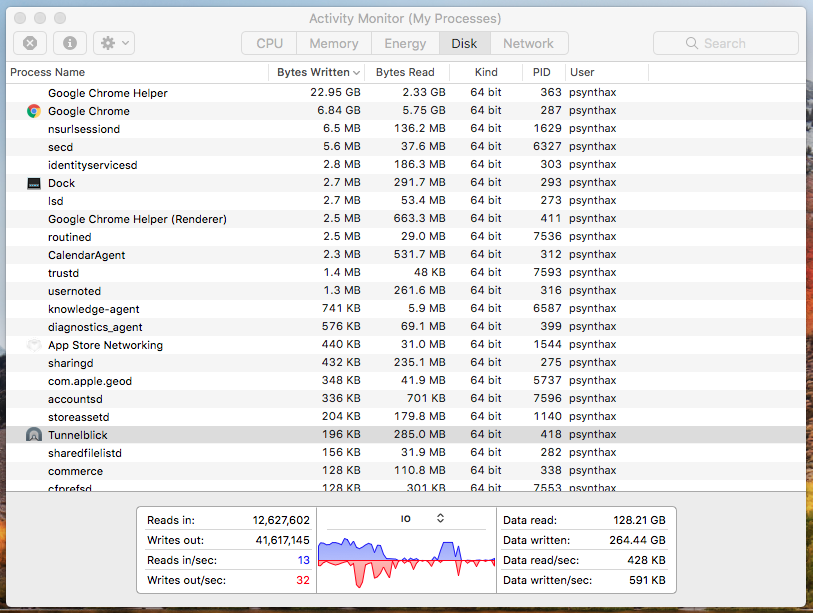This screenshot has width=813, height=613.
Task: Sort by the Kind column header
Action: 486,72
